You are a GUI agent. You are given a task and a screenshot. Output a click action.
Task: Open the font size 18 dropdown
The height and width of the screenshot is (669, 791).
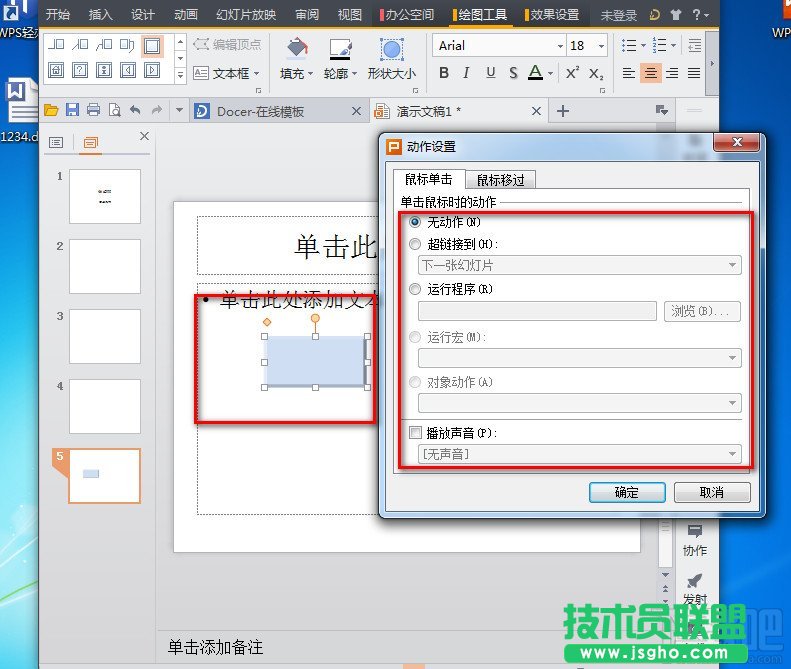(x=600, y=46)
